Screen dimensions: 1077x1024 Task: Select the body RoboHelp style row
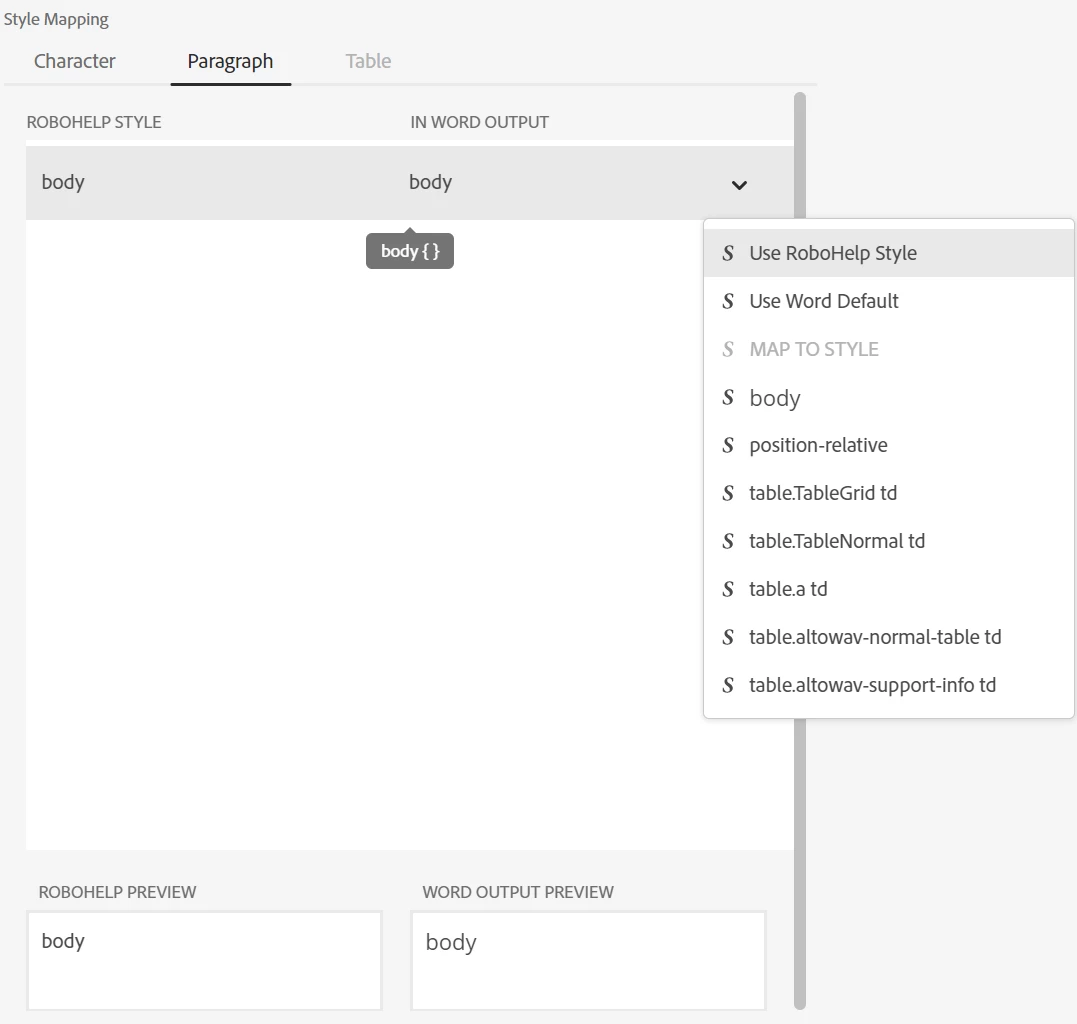pos(409,183)
